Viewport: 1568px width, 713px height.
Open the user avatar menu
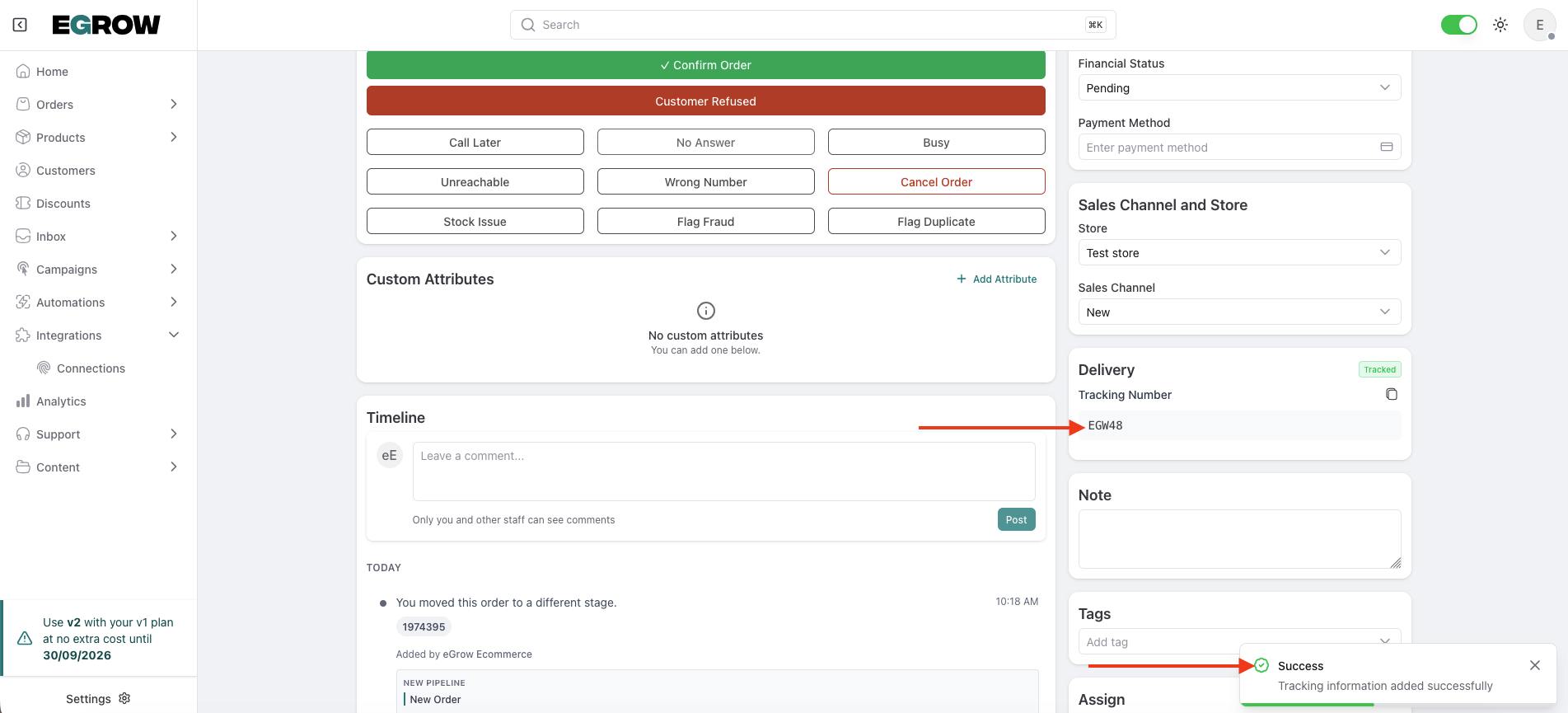pyautogui.click(x=1539, y=25)
